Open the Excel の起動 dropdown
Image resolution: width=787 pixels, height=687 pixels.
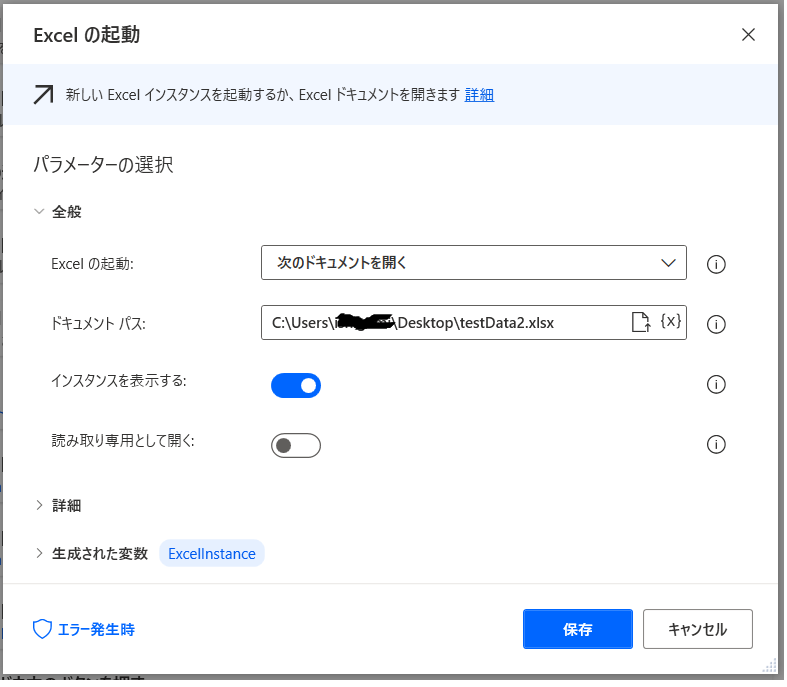473,263
